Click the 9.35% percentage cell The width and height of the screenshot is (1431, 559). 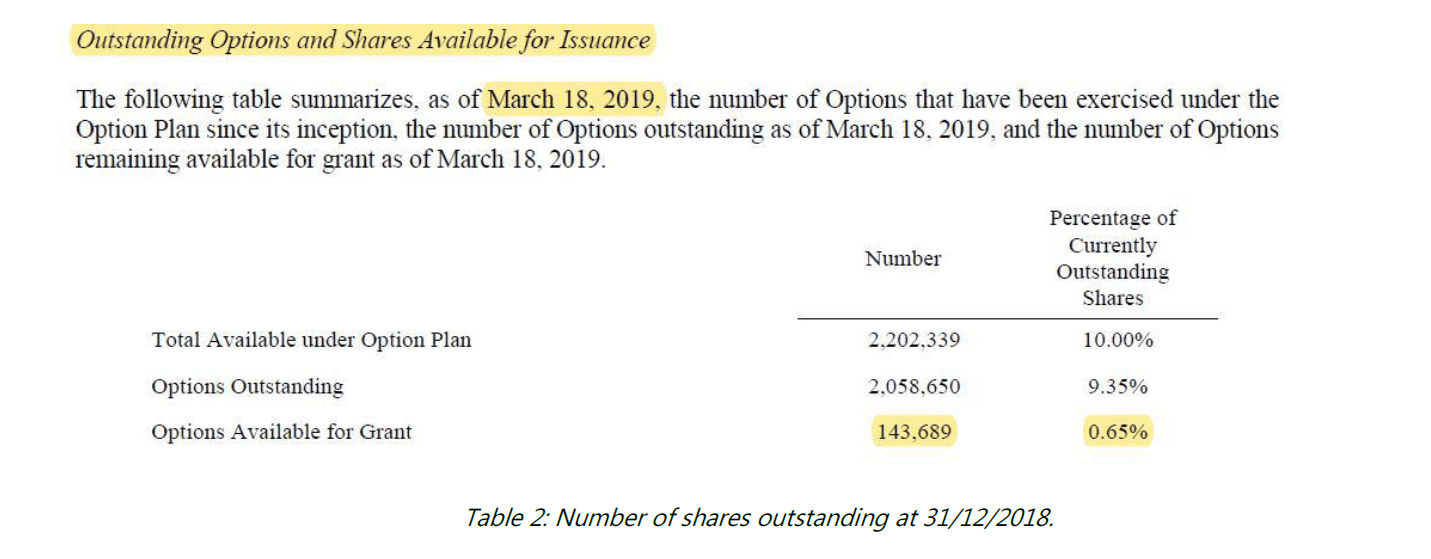click(x=1118, y=386)
